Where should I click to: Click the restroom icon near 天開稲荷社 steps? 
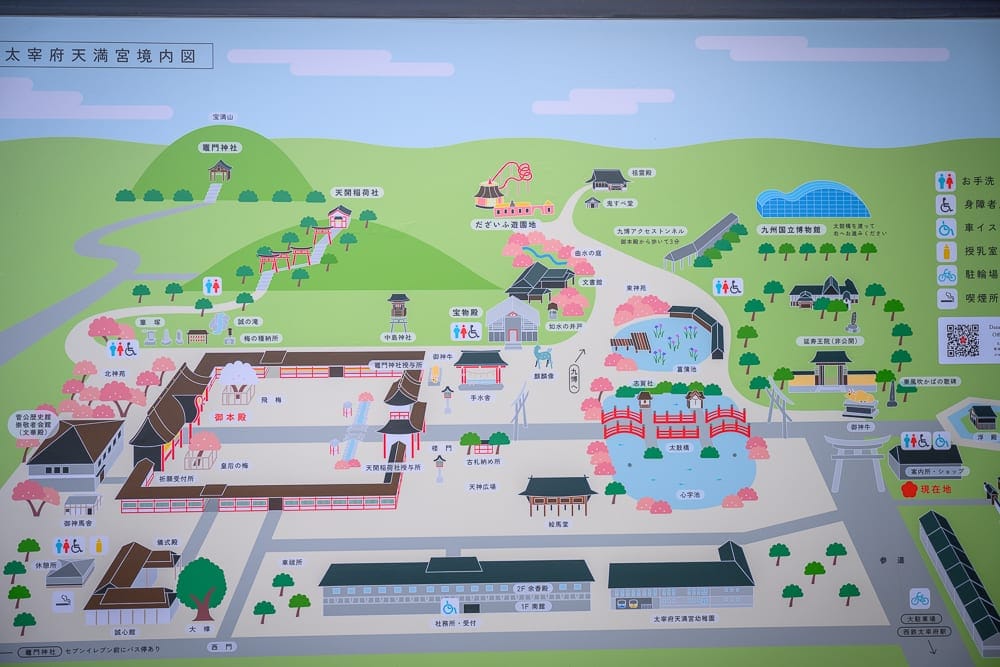(x=212, y=286)
